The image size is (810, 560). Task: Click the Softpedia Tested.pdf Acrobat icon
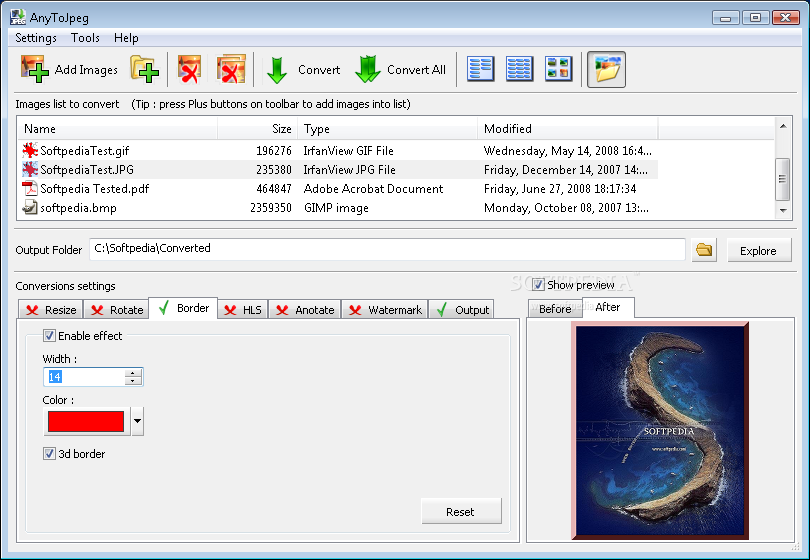click(30, 189)
